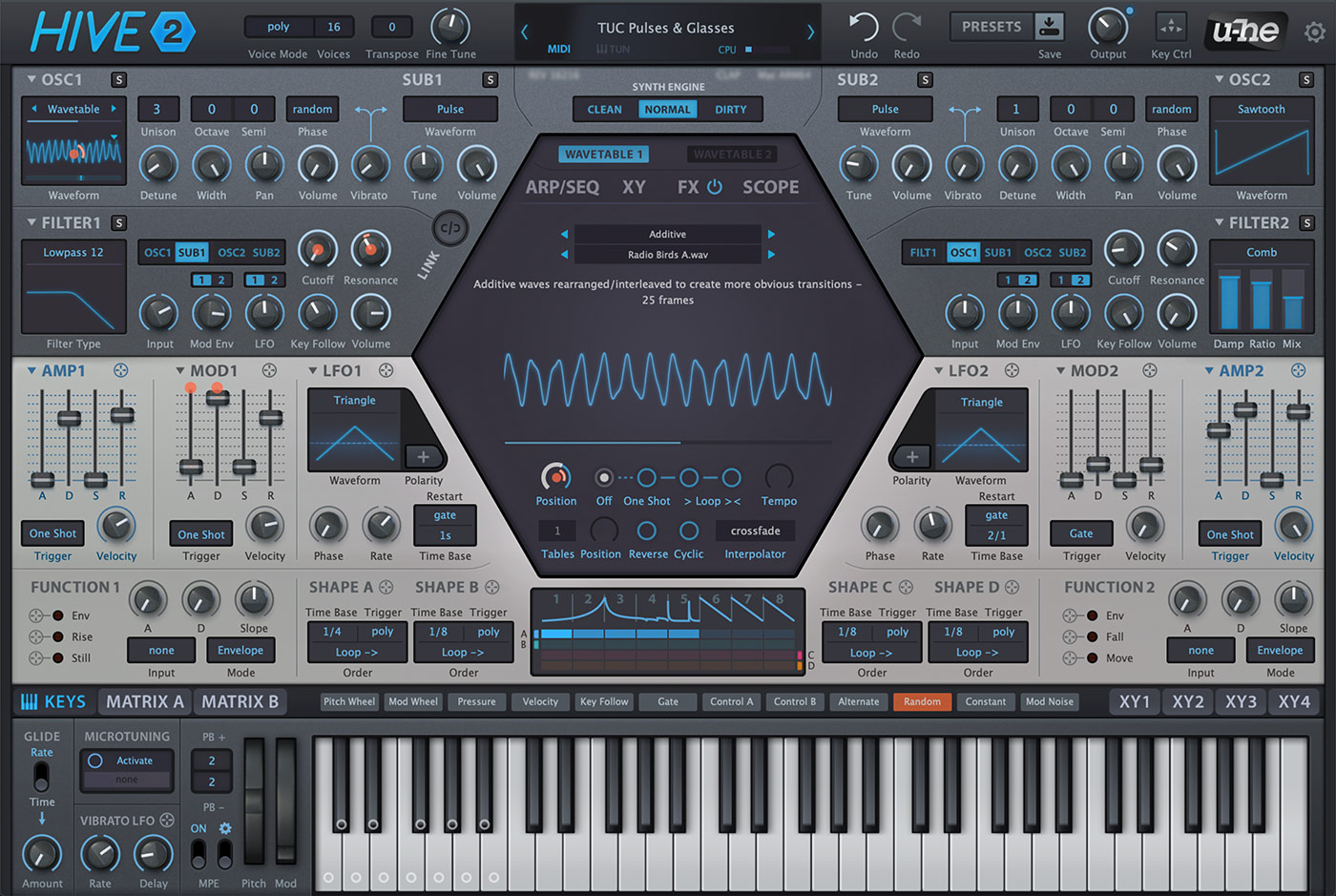This screenshot has height=896, width=1336.
Task: Open the Loop mode dropdown under SHAPE A
Action: coord(356,652)
